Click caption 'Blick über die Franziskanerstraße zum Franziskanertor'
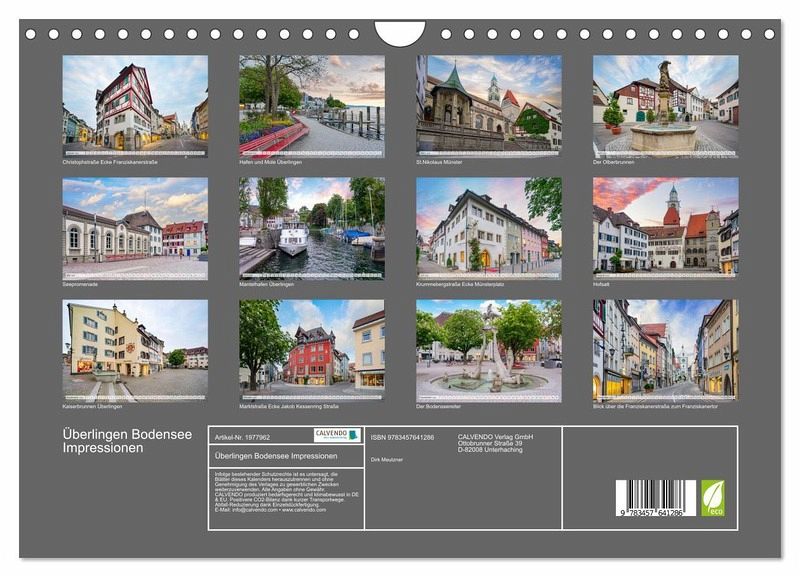800x577 pixels. tap(655, 407)
